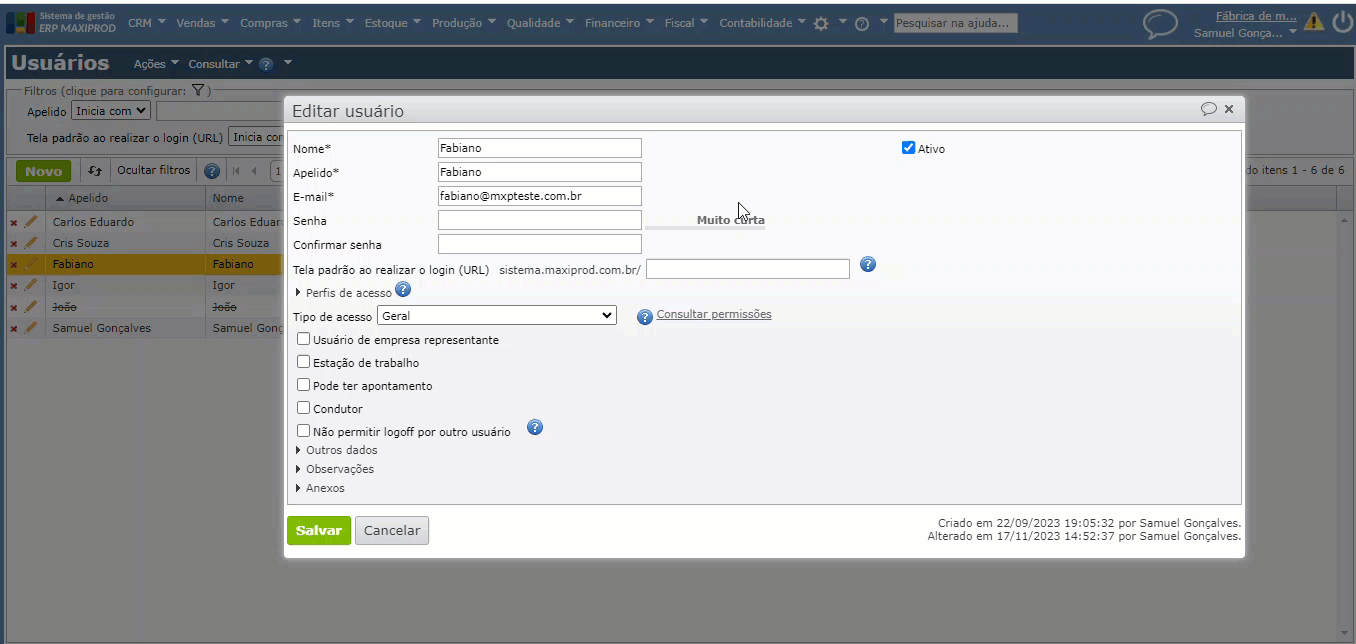Click the comment bubble icon in dialog title

1209,109
